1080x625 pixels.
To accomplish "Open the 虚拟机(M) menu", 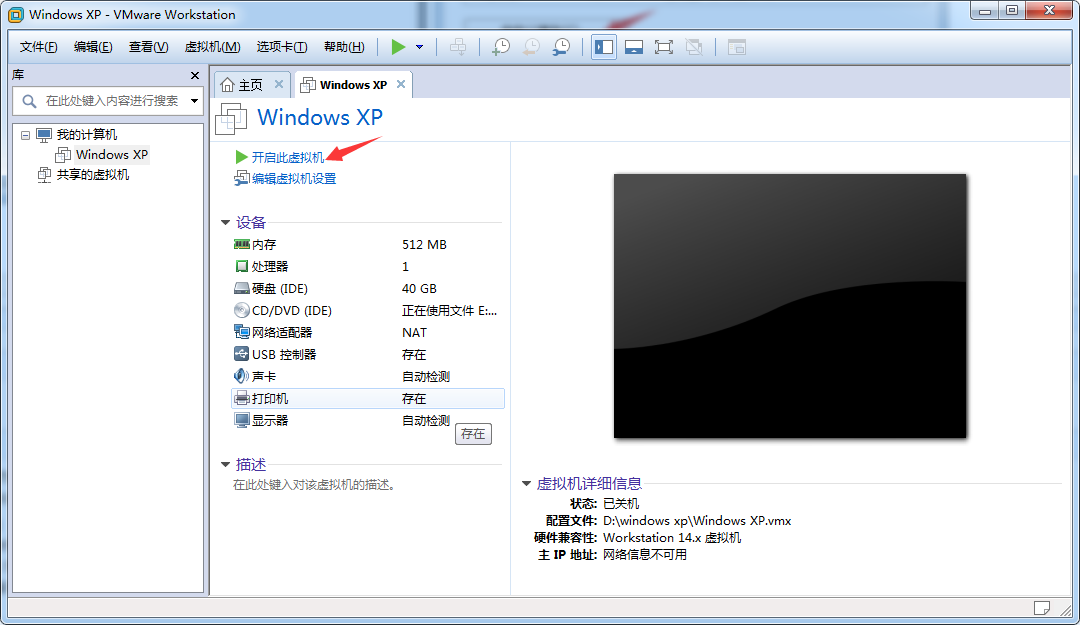I will [212, 47].
